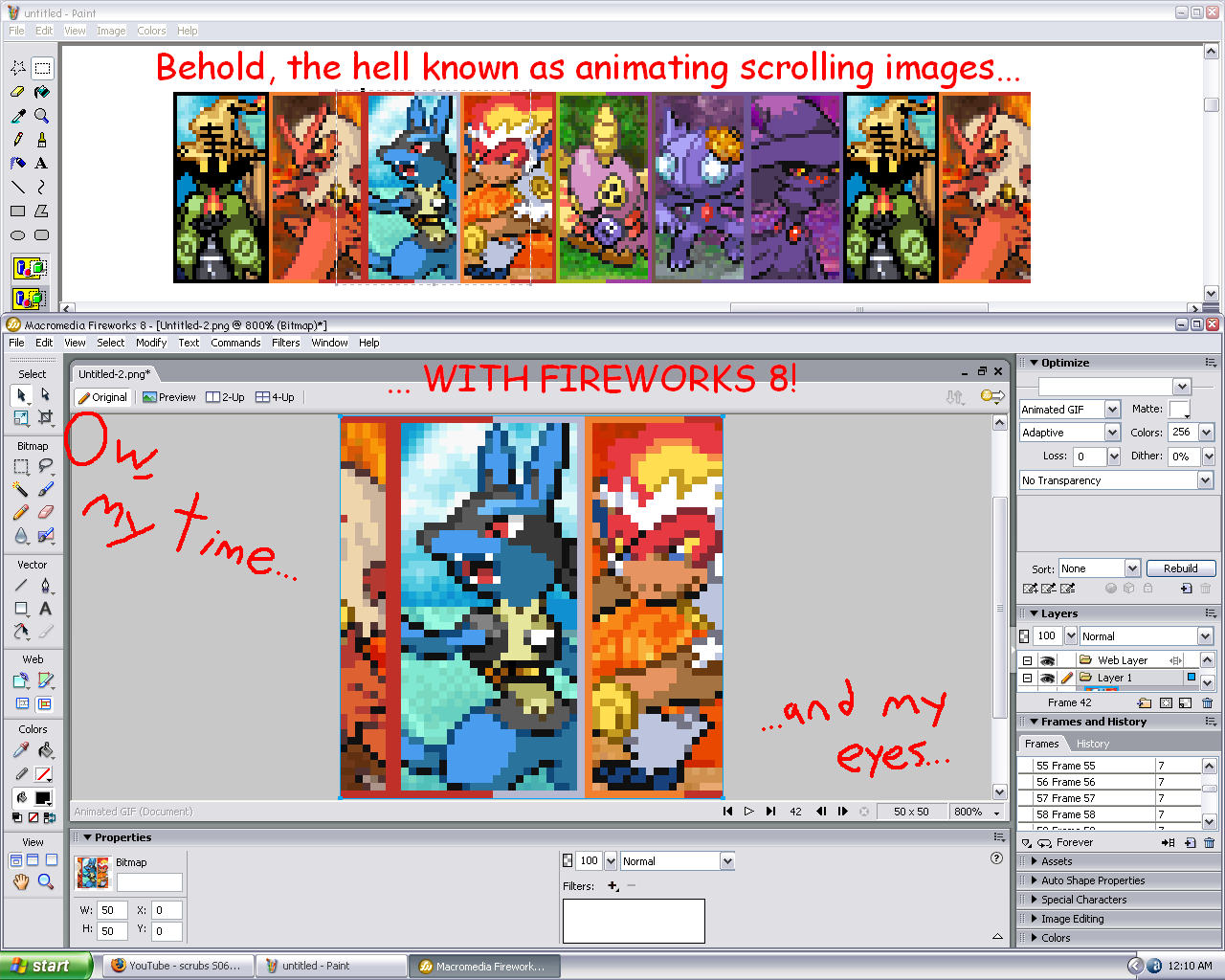Select the Zoom tool in Fireworks View section
This screenshot has width=1225, height=980.
tap(45, 881)
